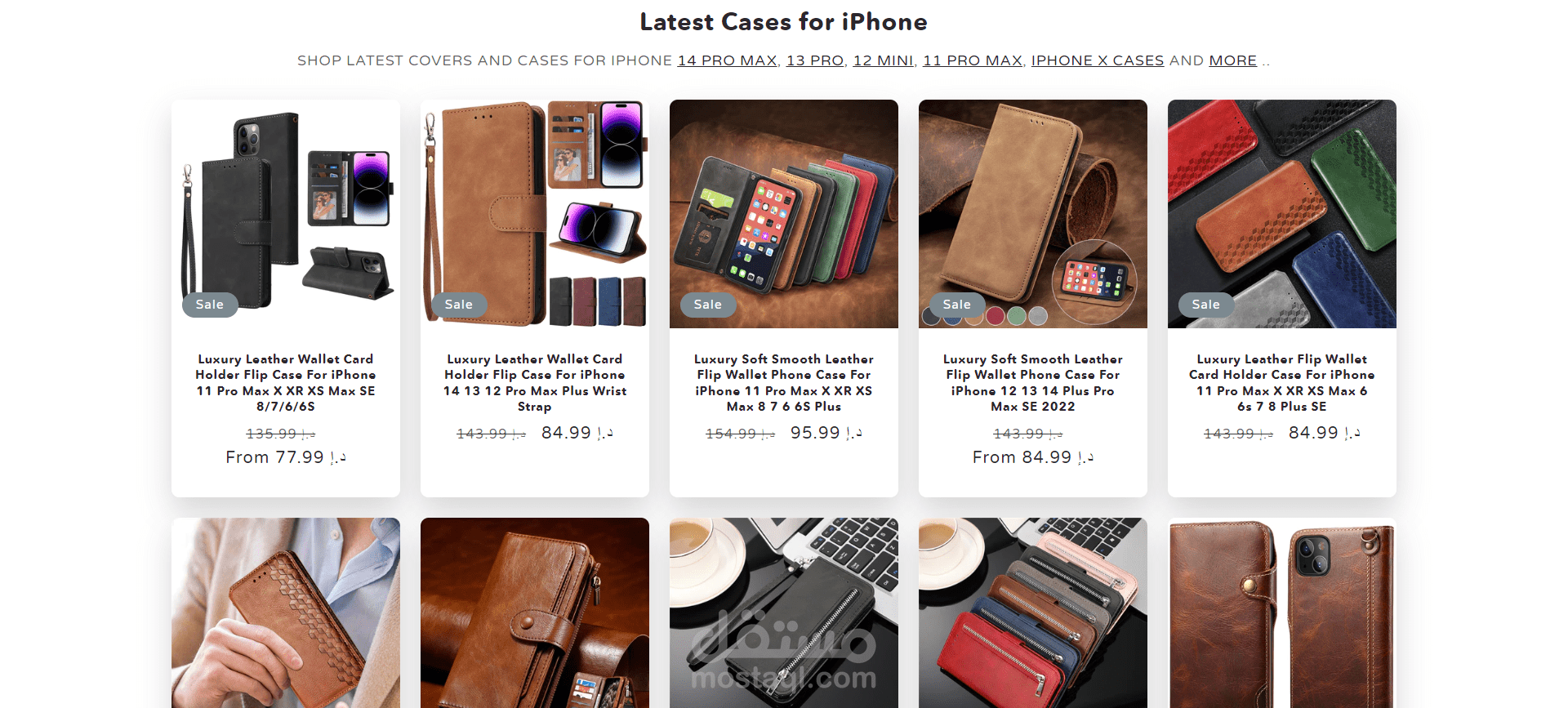Screen dimensions: 1568x708
Task: Open tan soft leather flip case image
Action: coord(1033,214)
